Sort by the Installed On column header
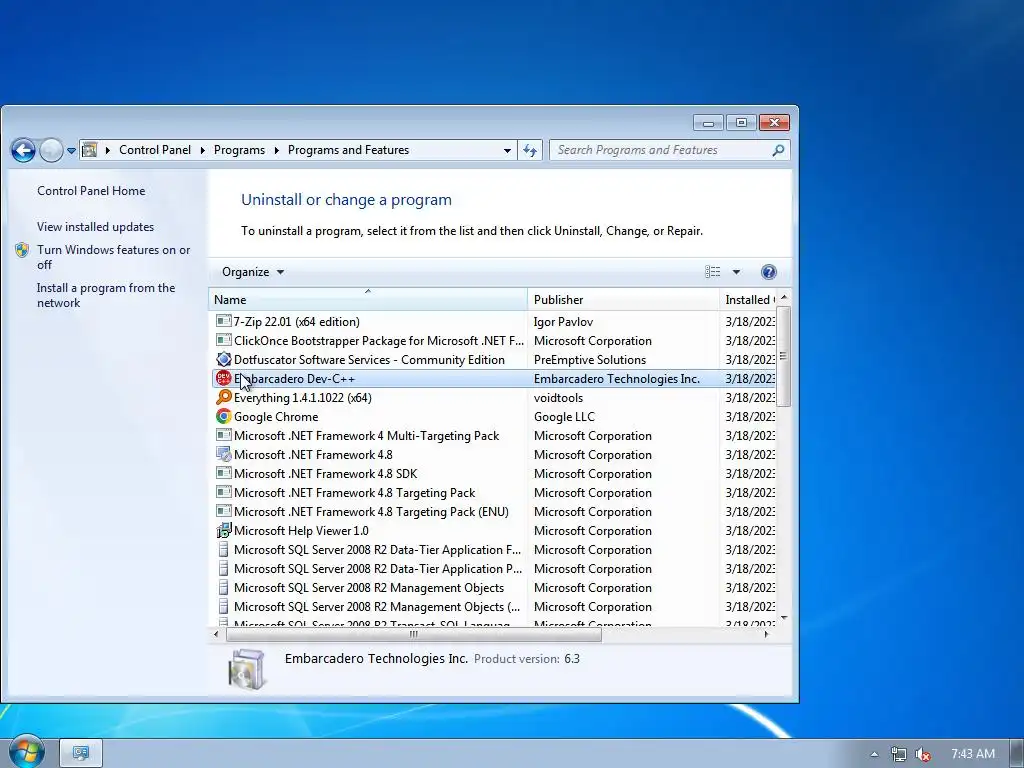1024x768 pixels. 748,299
